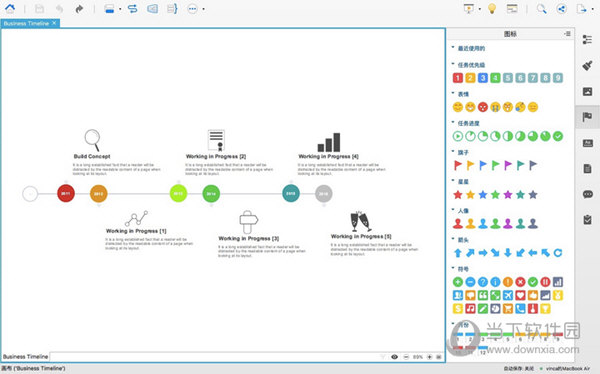Open the comments bubble sidebar icon
Viewport: 600px width, 374px height.
click(587, 194)
